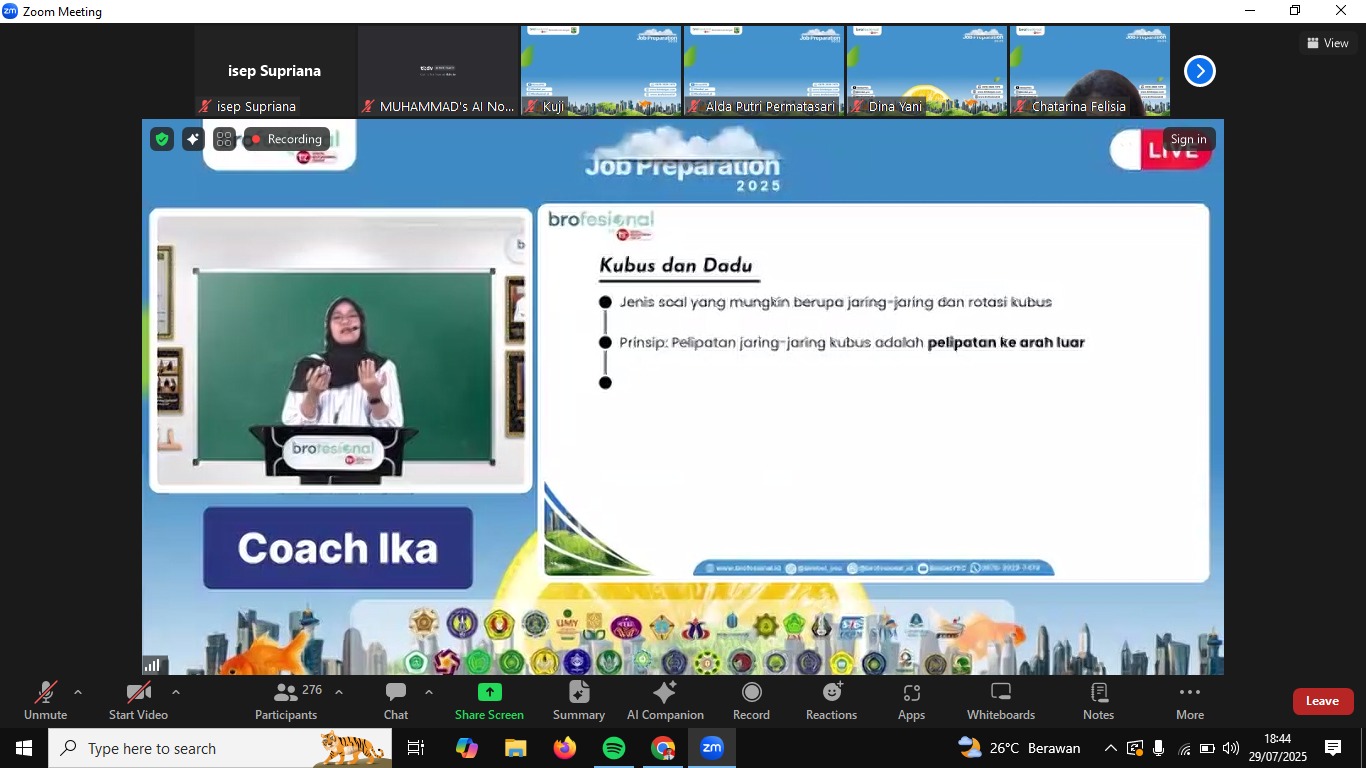Show next participants with right arrow
The height and width of the screenshot is (768, 1366).
(x=1199, y=71)
